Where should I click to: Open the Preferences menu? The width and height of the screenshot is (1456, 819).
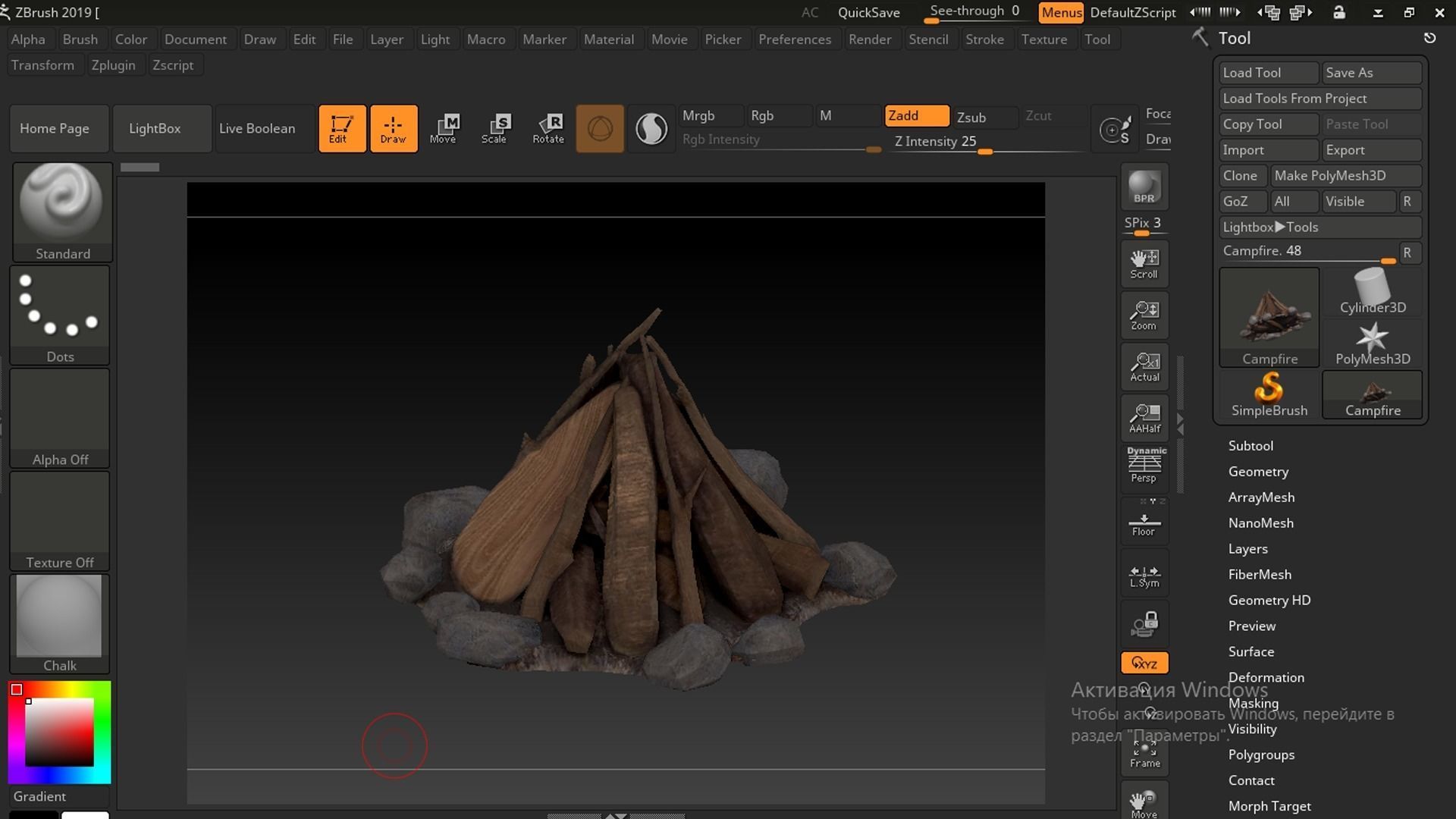pyautogui.click(x=795, y=39)
